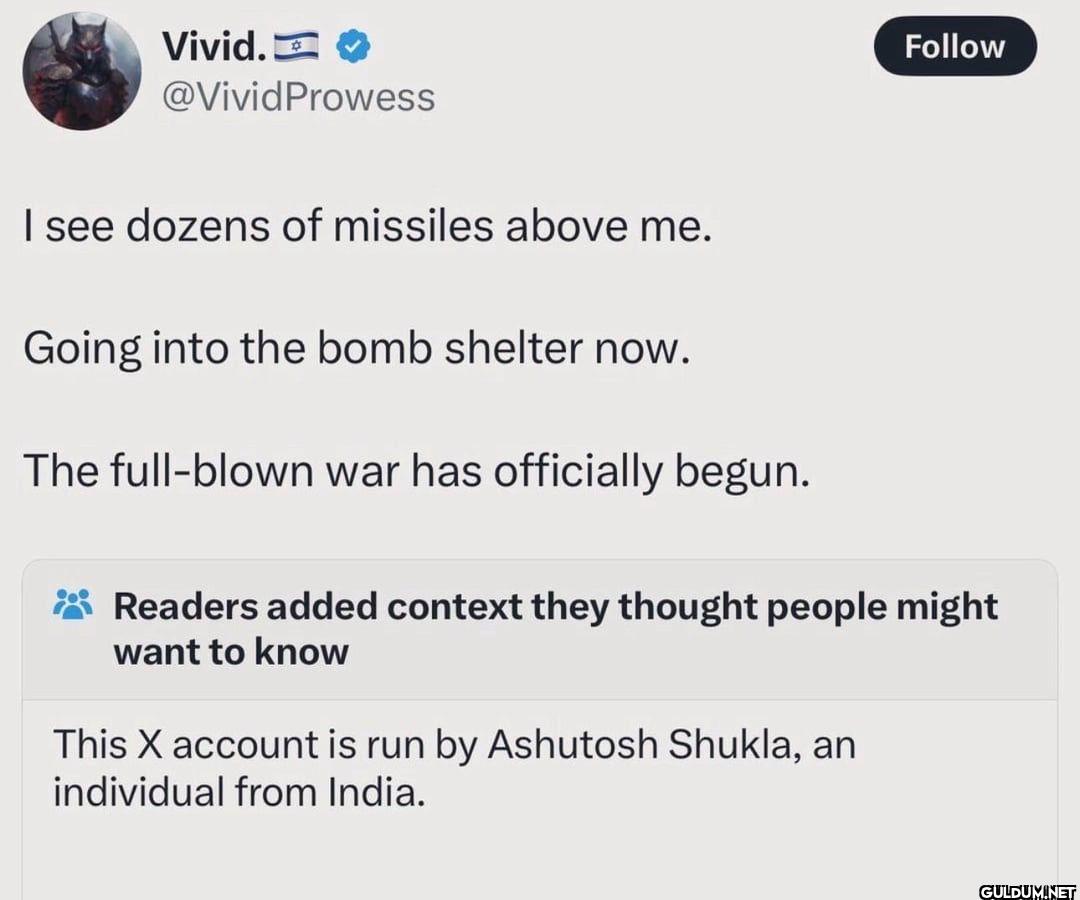
Task: Open the @VividProwess handle link
Action: 298,97
